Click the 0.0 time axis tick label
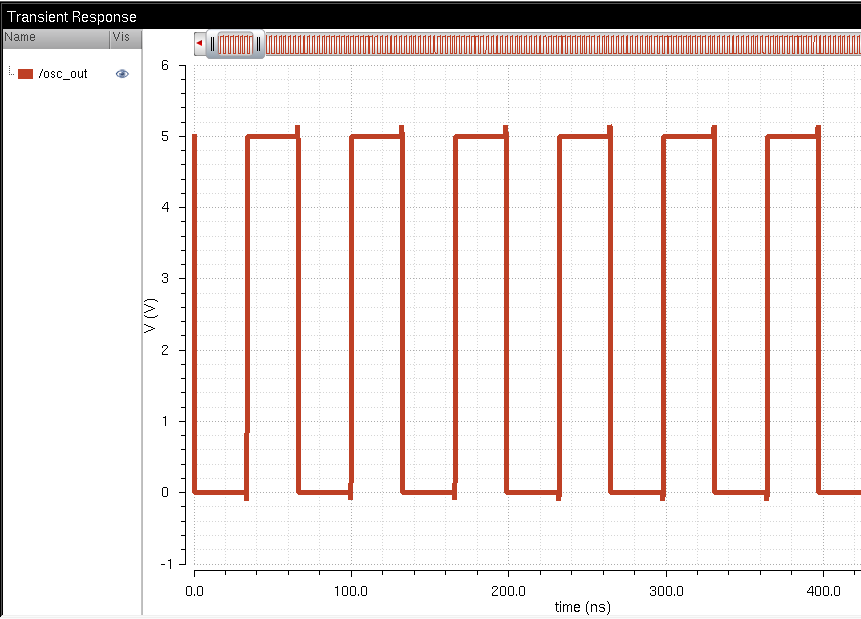The width and height of the screenshot is (861, 619). click(x=194, y=591)
